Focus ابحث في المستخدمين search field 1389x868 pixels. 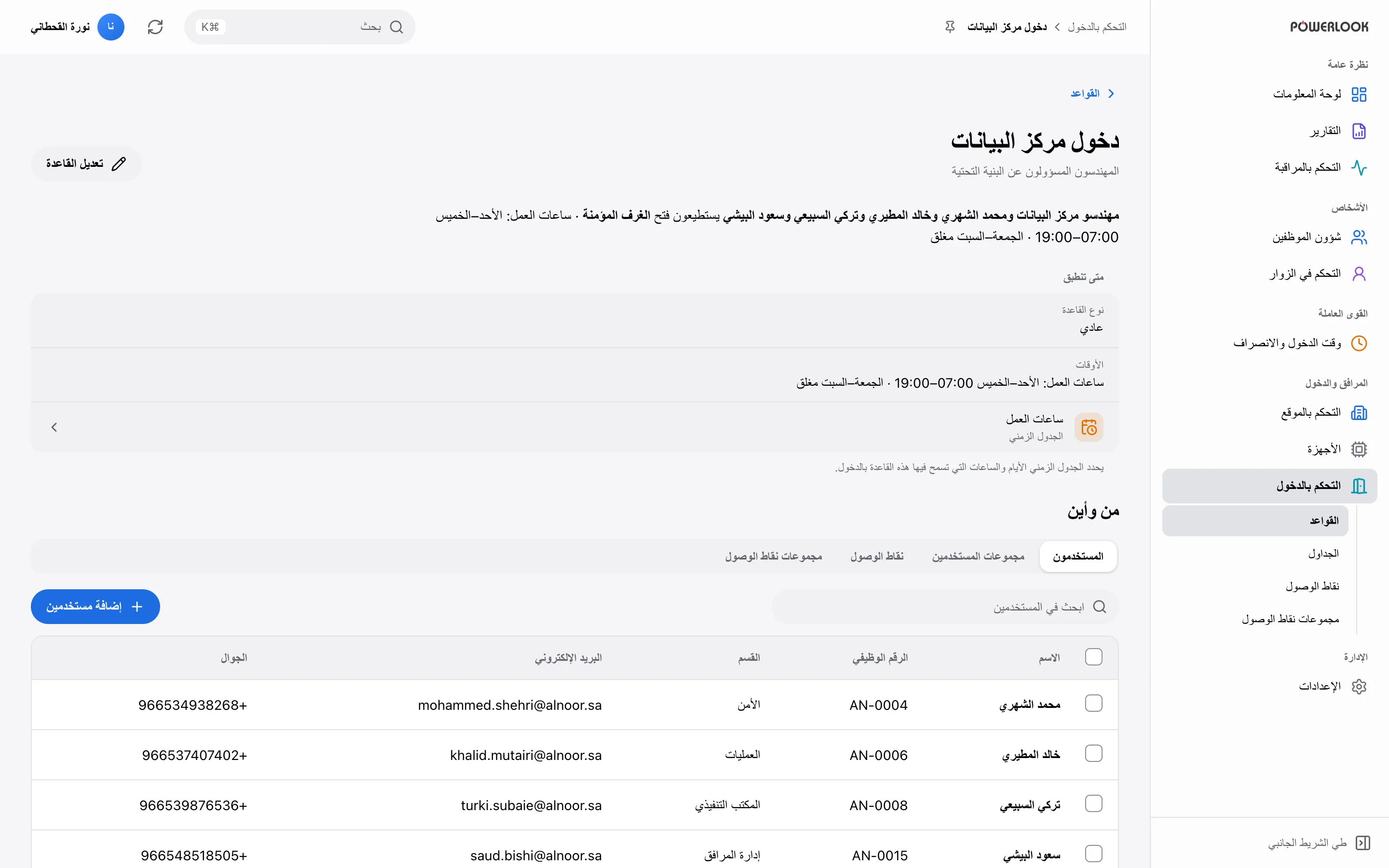tap(945, 607)
